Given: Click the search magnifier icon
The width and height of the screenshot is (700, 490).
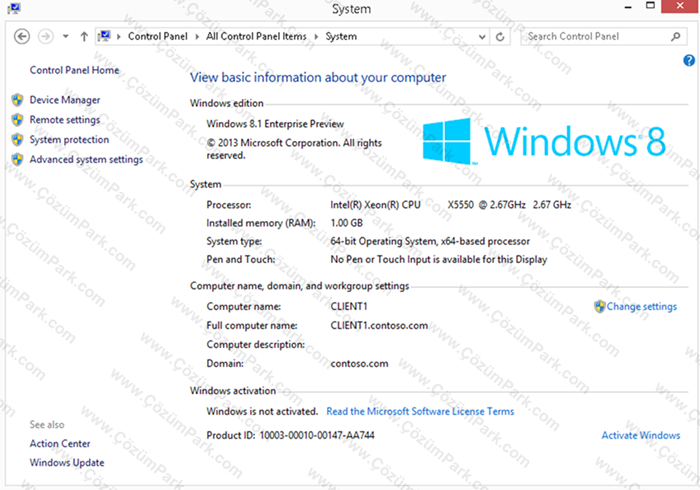Looking at the screenshot, I should pos(676,37).
